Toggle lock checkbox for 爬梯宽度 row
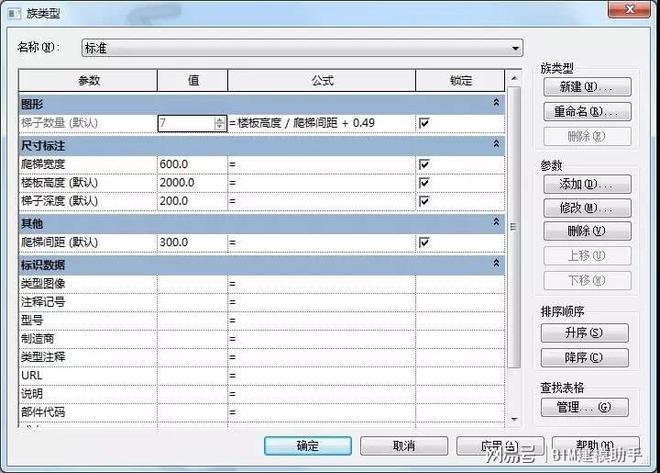Screen dimensions: 660x473 pyautogui.click(x=424, y=164)
